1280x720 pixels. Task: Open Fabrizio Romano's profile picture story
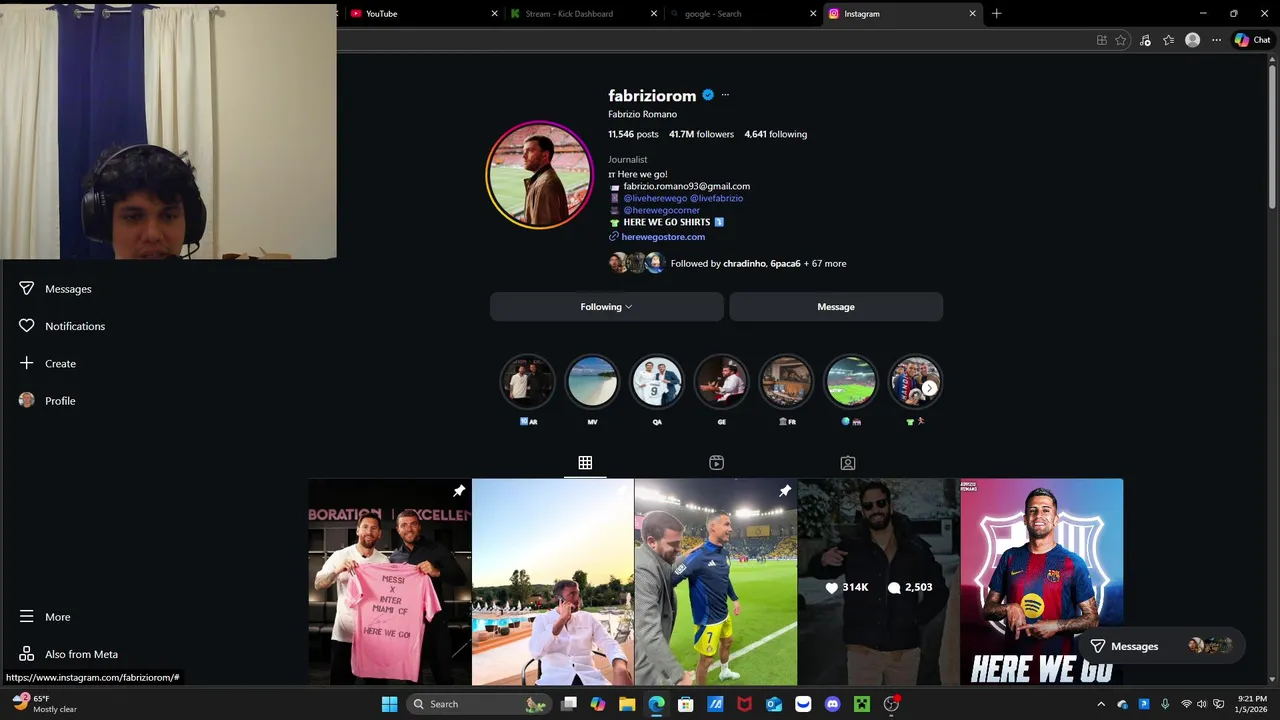point(540,175)
